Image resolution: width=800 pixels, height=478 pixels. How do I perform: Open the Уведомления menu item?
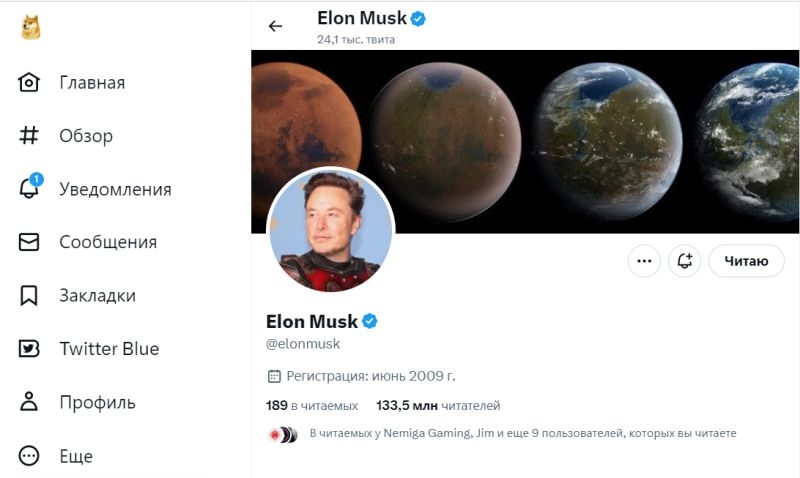[x=115, y=189]
